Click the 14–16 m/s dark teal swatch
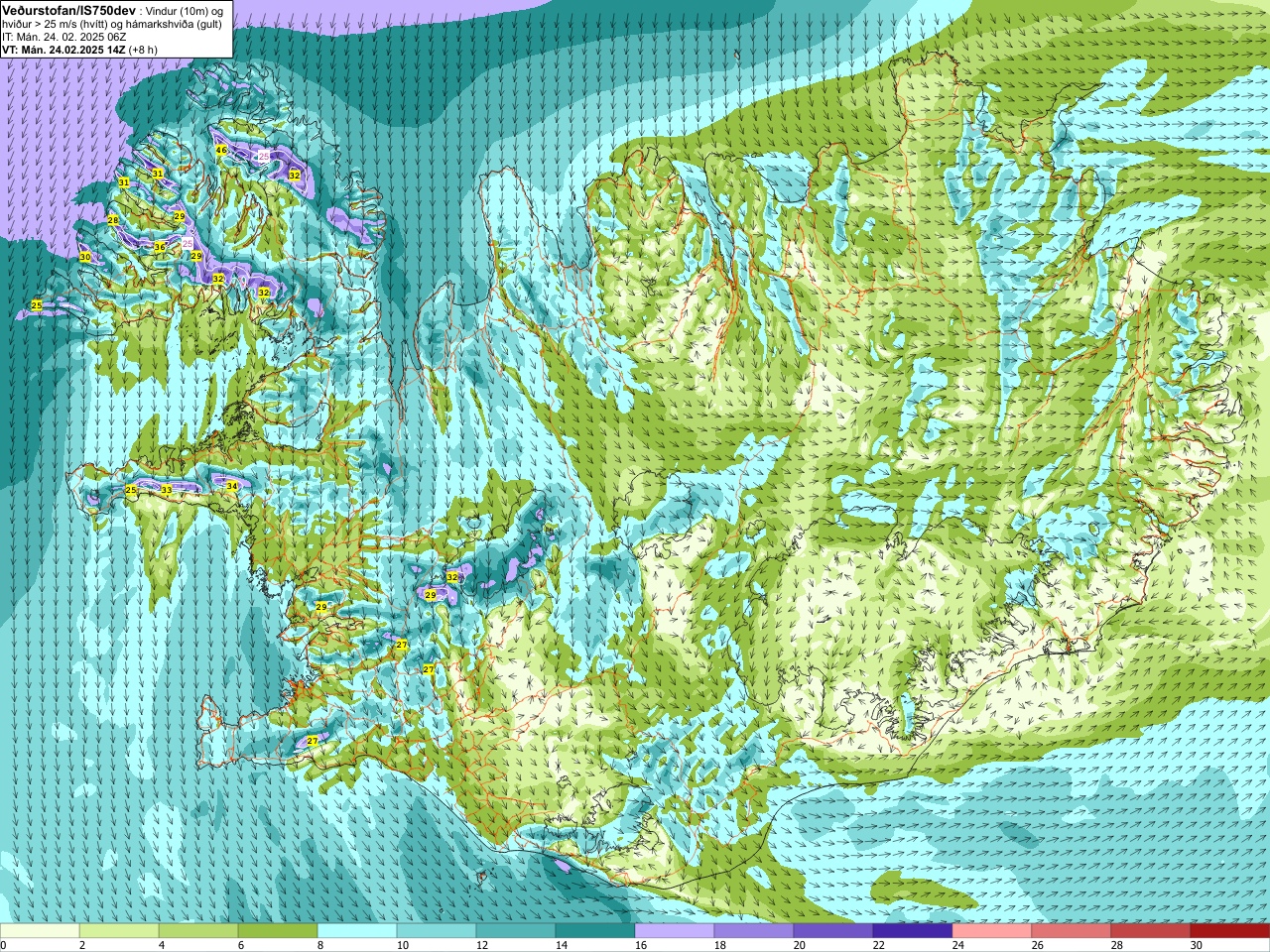1270x952 pixels. pos(595,931)
